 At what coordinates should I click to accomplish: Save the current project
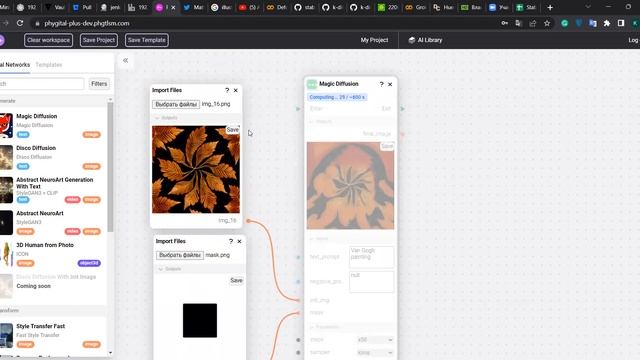point(99,40)
